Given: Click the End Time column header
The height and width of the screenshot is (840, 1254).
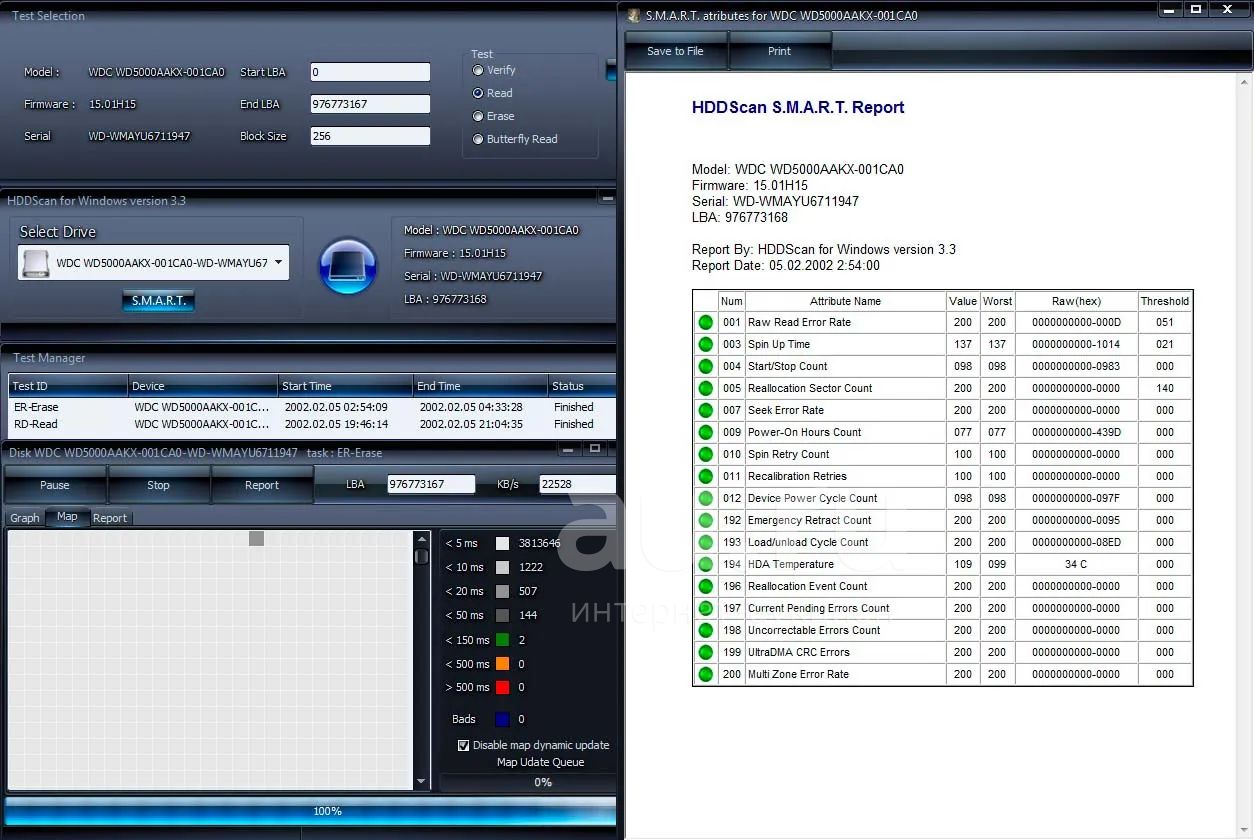Looking at the screenshot, I should 481,386.
